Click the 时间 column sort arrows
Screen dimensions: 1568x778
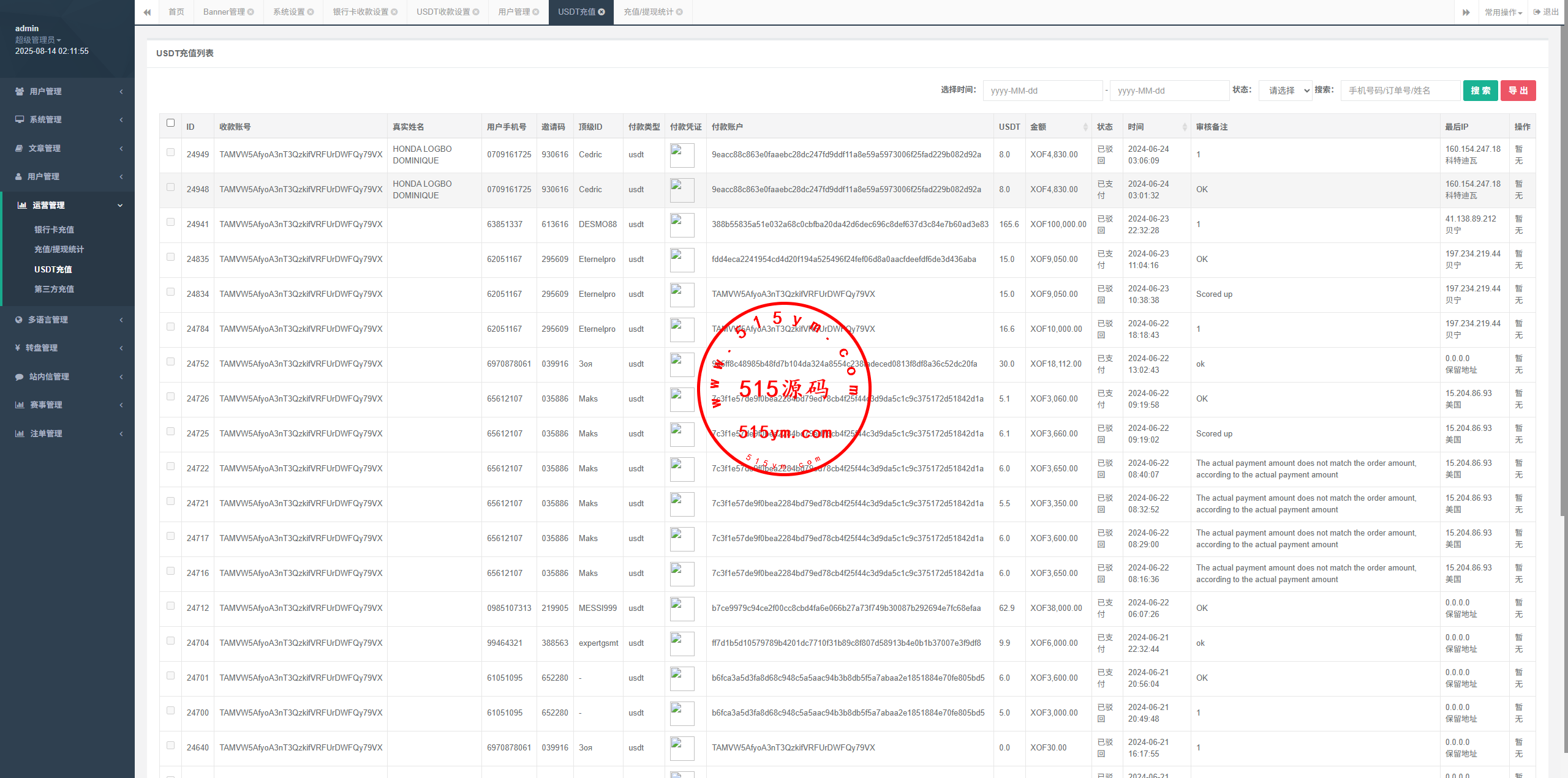point(1184,127)
